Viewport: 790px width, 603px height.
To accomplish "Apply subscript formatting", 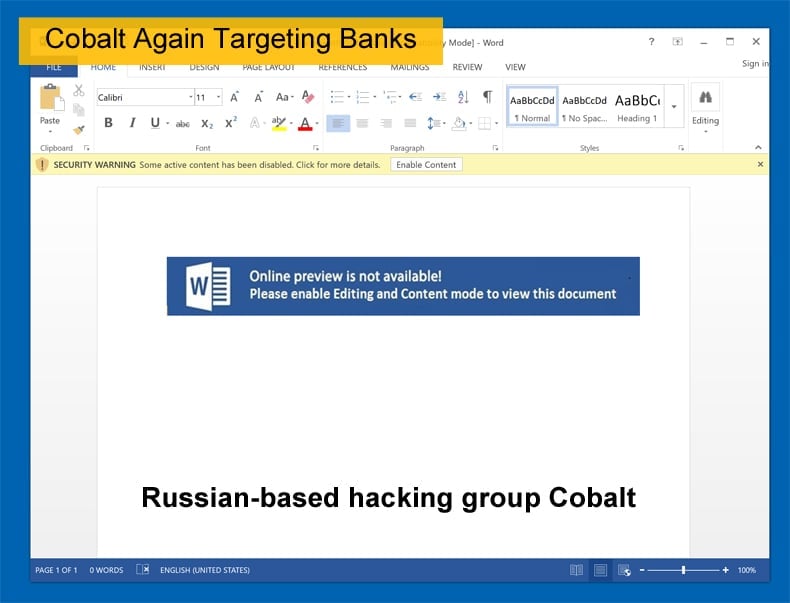I will click(207, 123).
